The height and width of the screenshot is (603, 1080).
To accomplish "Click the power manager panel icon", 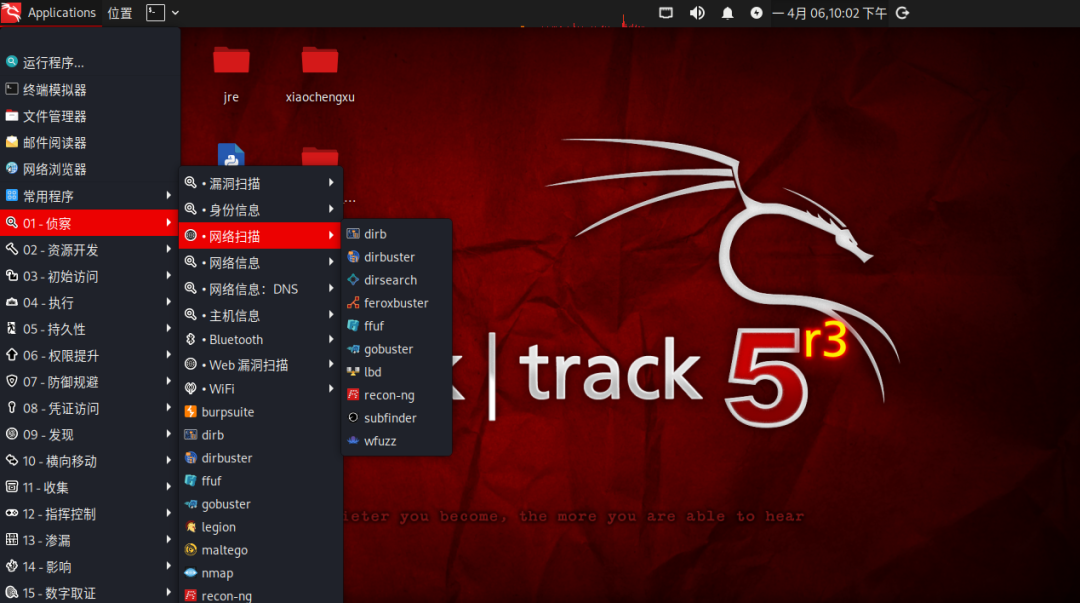I will (756, 13).
